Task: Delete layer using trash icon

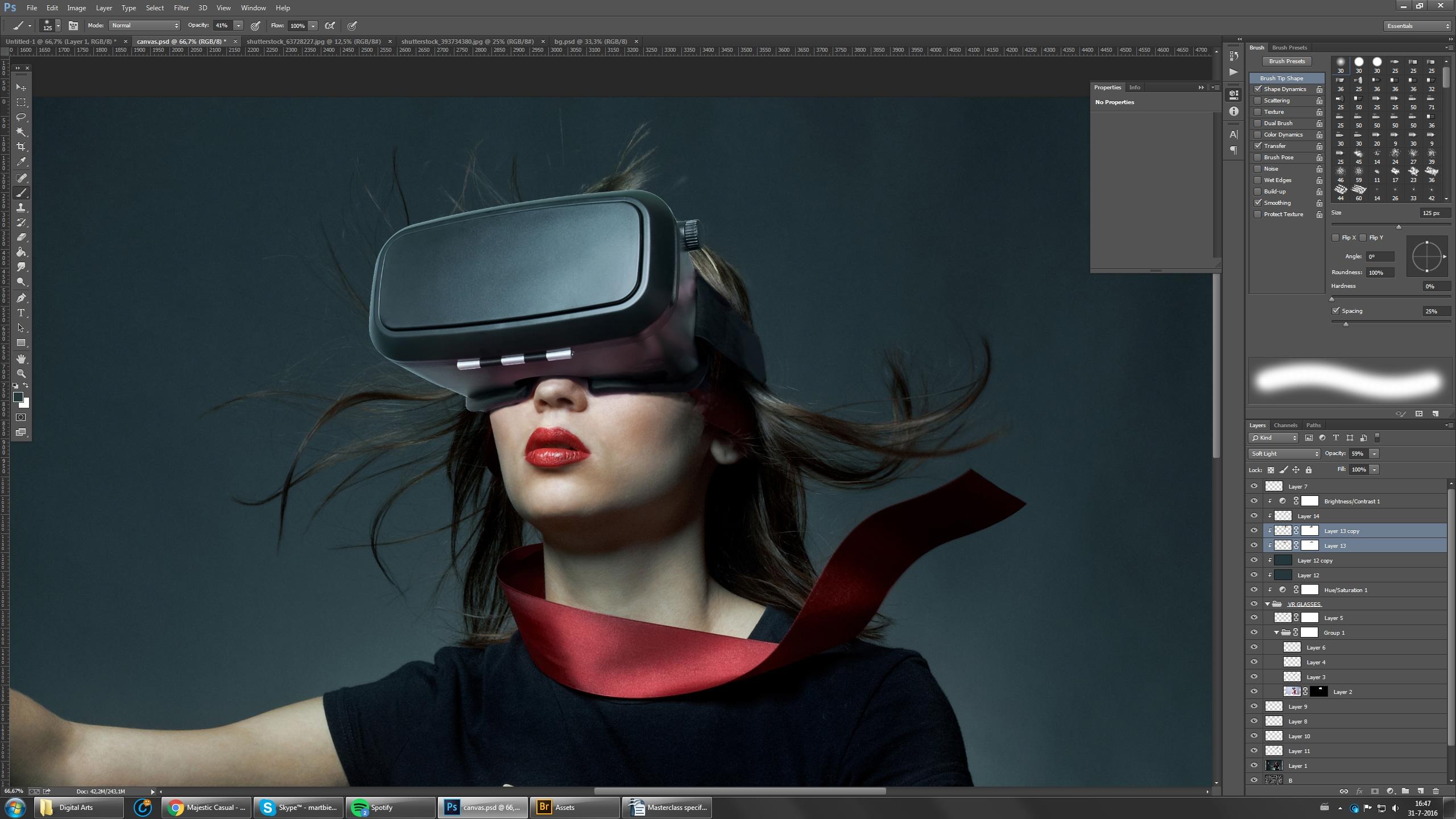Action: pos(1436,791)
